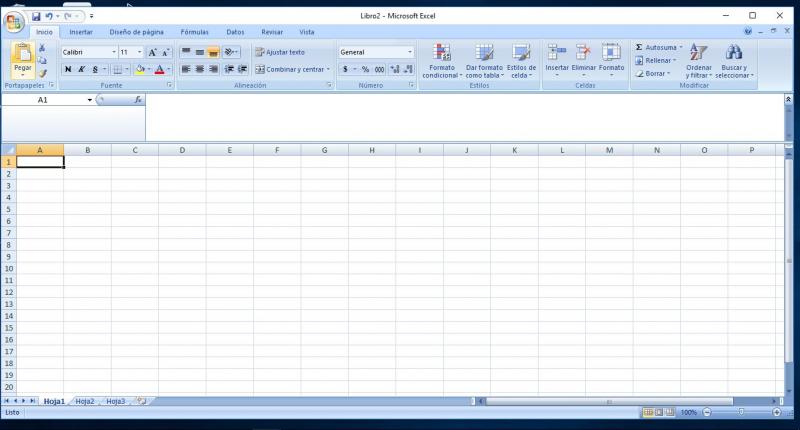Toggle italic (K) formatting
Screen dimensions: 800x430
tap(81, 69)
